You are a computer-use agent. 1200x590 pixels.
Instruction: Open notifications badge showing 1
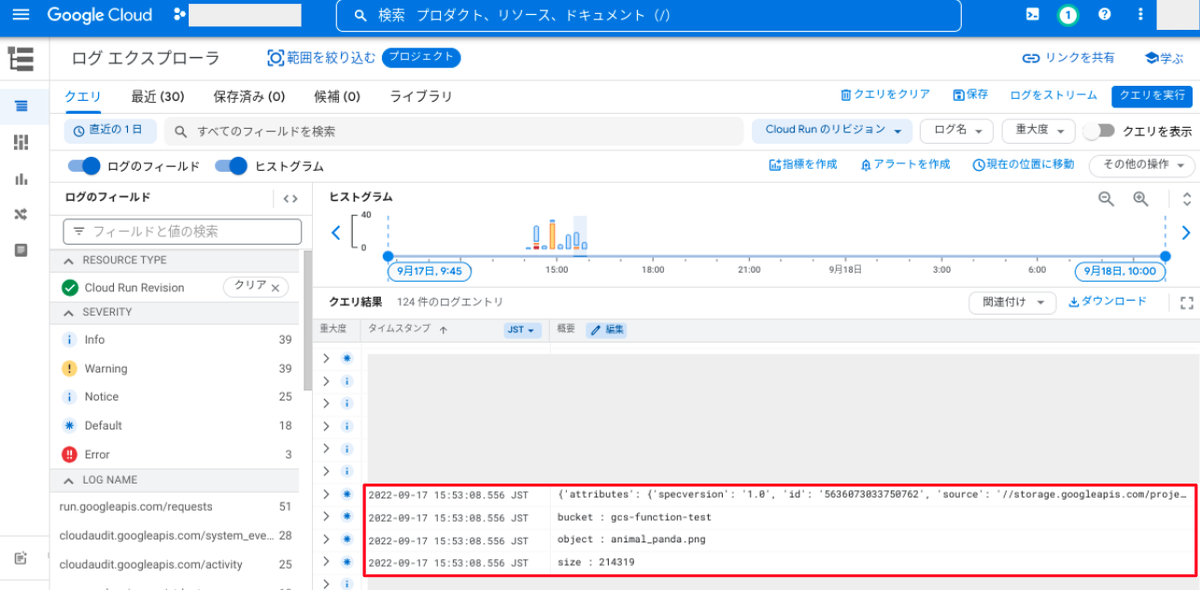tap(1068, 15)
